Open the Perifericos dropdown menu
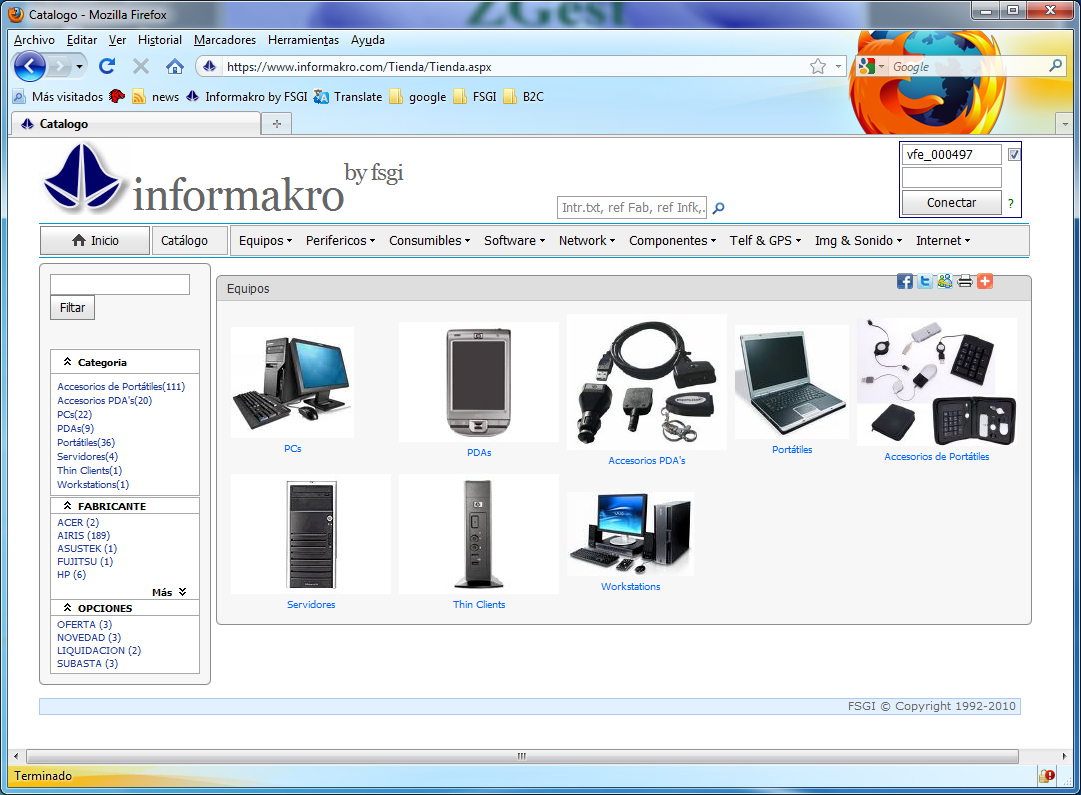 click(x=341, y=241)
